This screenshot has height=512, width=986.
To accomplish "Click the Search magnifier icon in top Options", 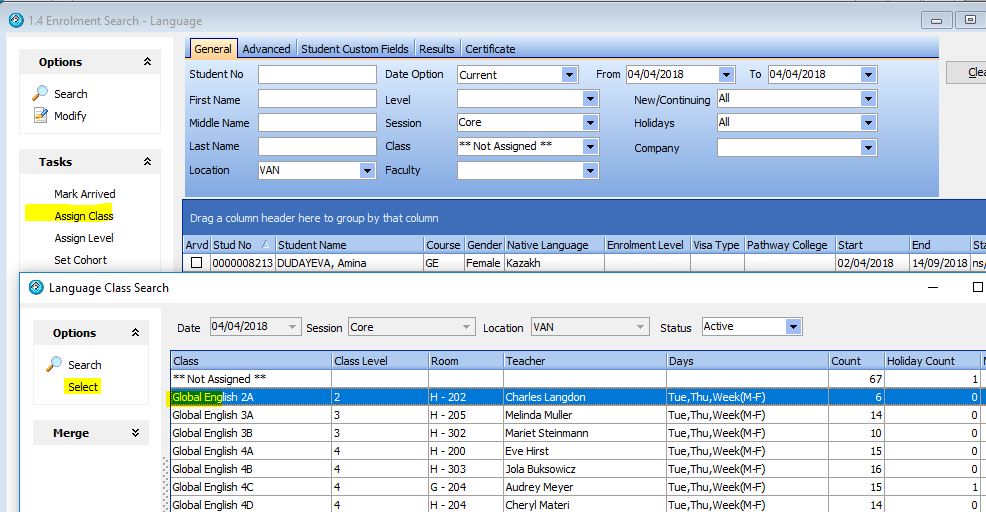I will 40,93.
